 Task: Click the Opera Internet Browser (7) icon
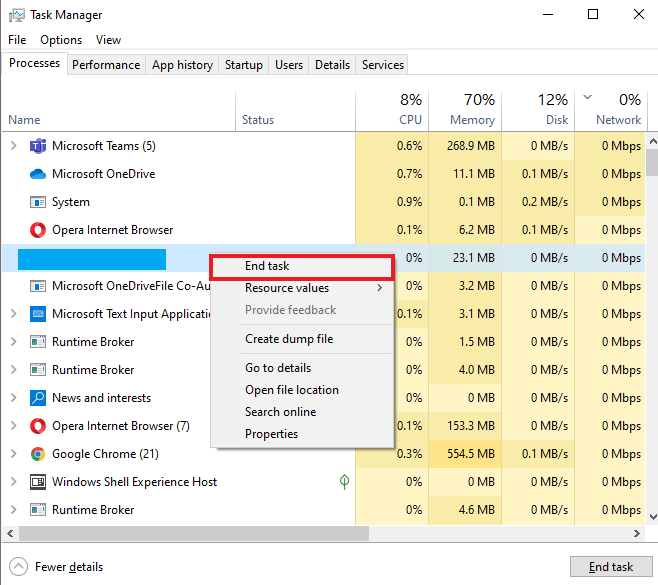point(38,426)
